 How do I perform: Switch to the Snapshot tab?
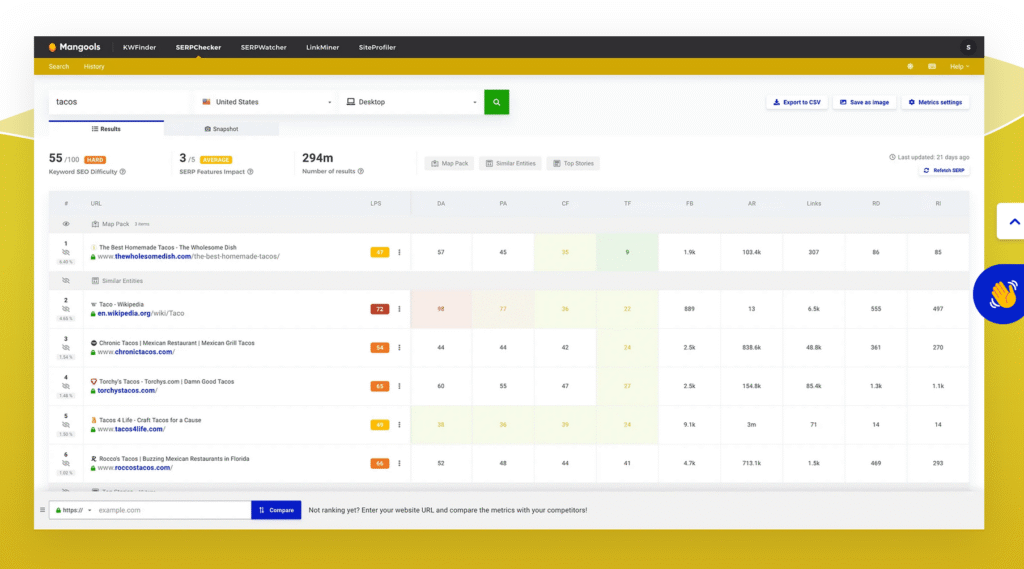pyautogui.click(x=221, y=129)
